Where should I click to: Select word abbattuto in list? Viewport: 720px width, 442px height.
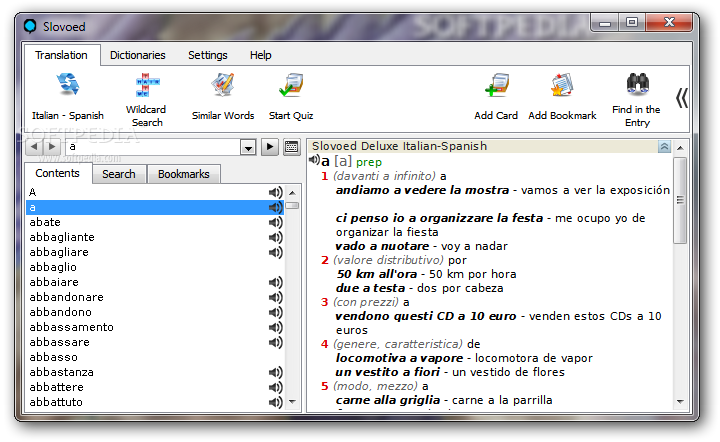tap(155, 402)
